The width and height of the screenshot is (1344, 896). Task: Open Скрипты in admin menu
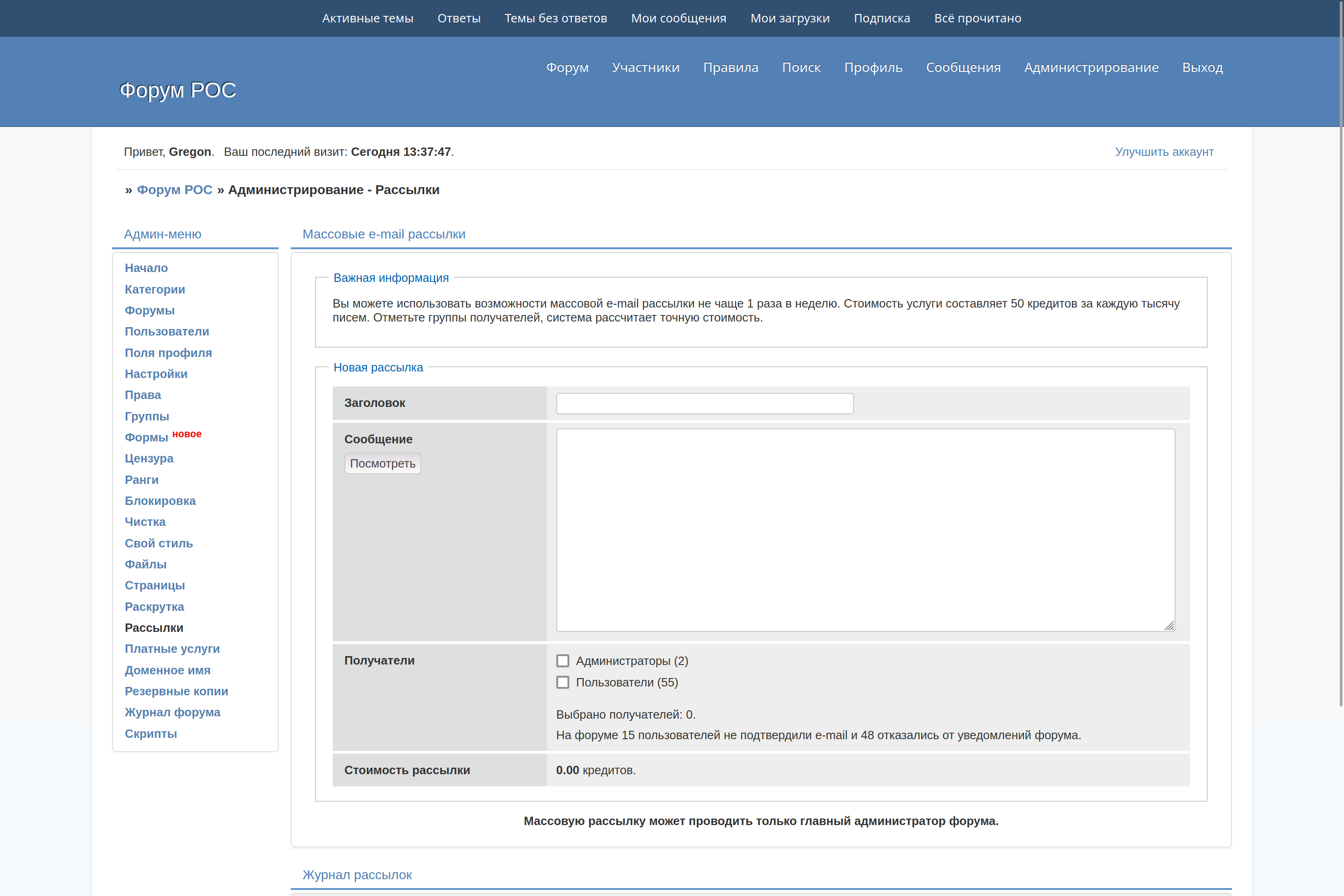tap(151, 733)
